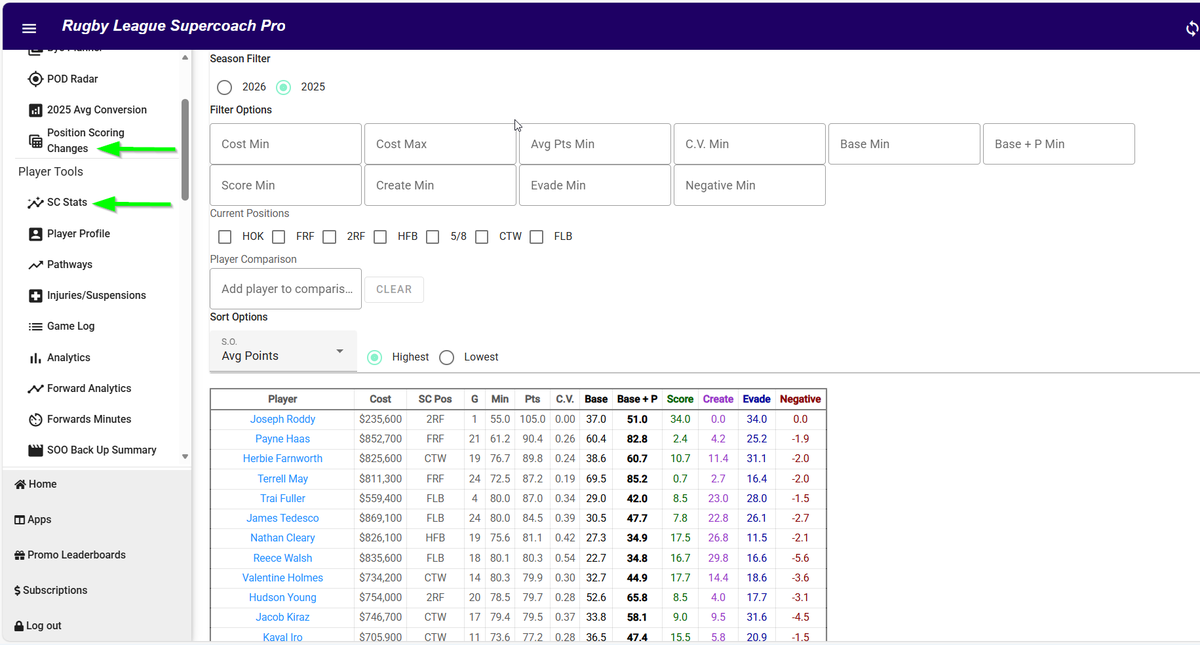This screenshot has width=1200, height=645.
Task: Click the Base Min filter field
Action: point(904,144)
